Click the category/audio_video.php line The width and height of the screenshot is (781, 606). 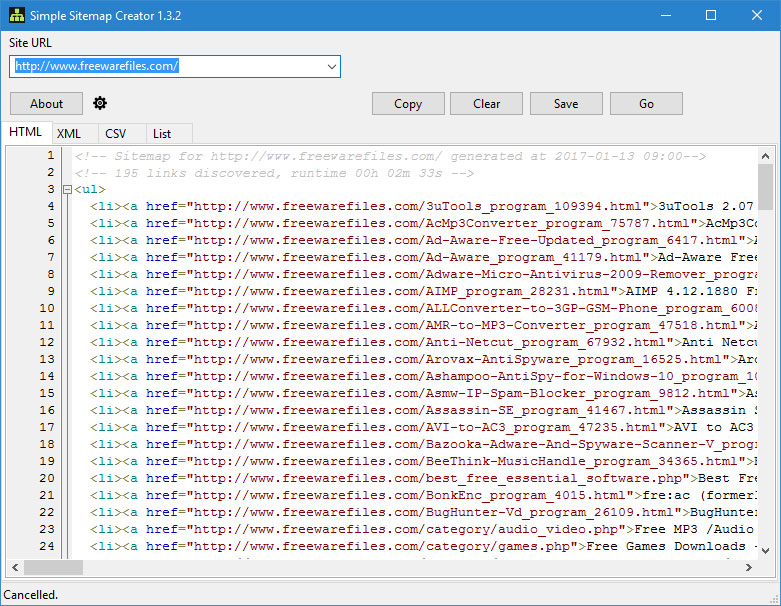[423, 529]
